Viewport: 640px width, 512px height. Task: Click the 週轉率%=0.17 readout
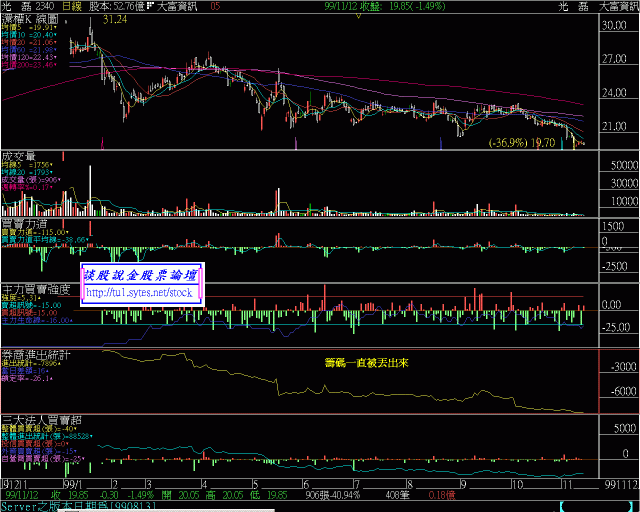click(27, 187)
